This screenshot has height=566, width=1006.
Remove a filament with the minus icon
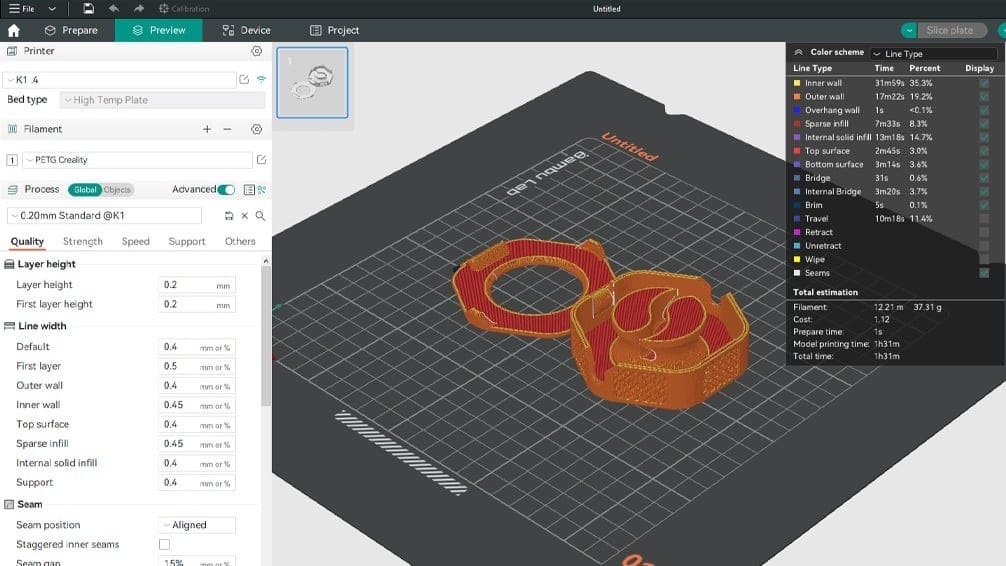(227, 129)
